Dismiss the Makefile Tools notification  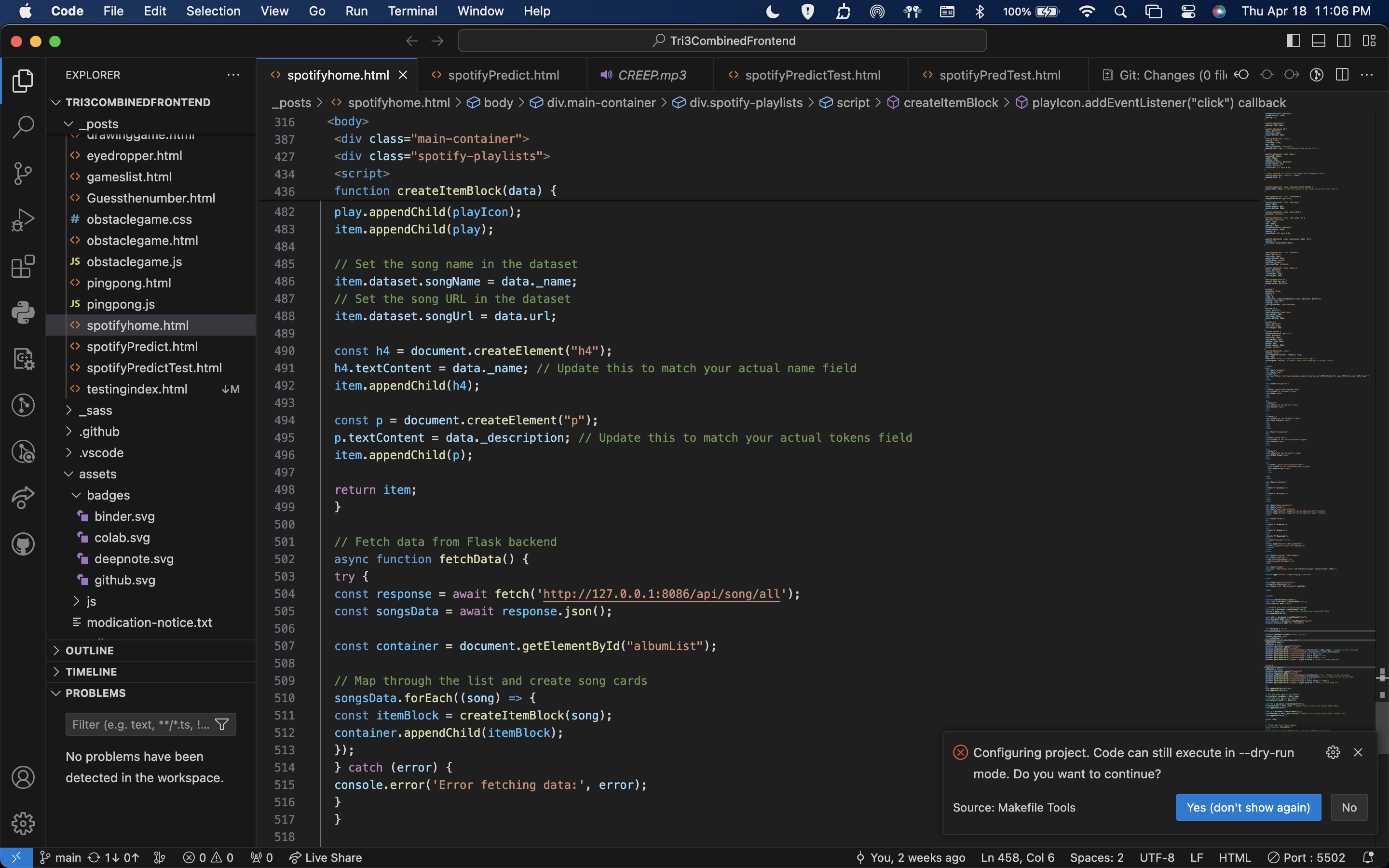[x=1358, y=752]
